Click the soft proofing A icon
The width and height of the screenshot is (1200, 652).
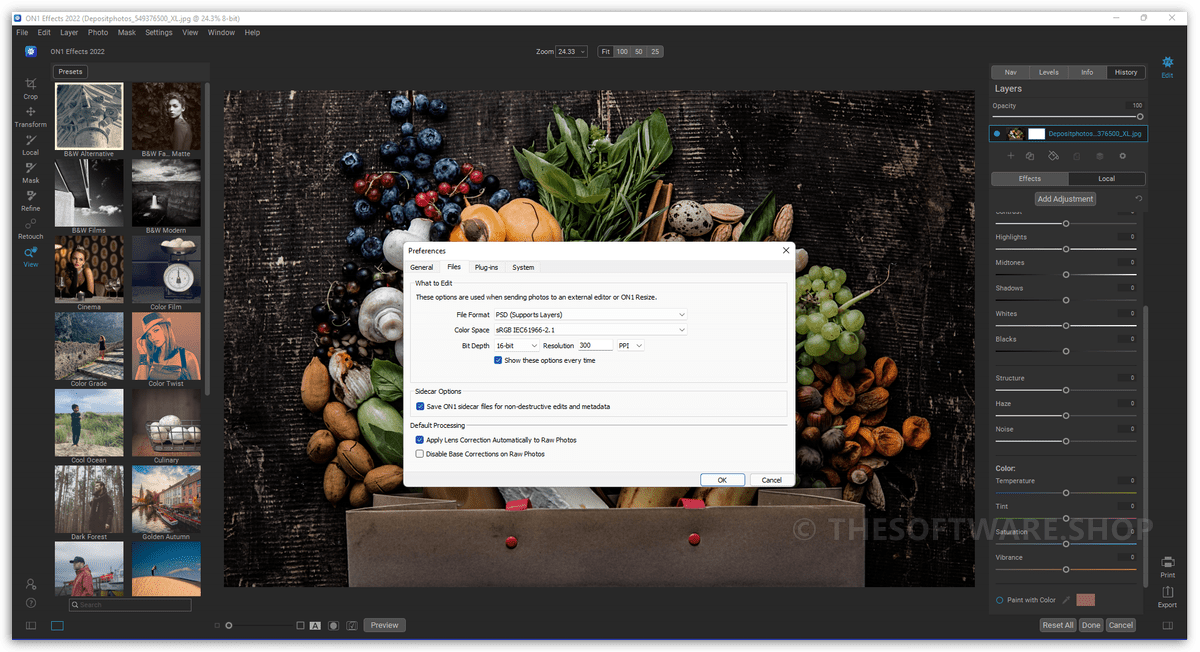[x=315, y=626]
